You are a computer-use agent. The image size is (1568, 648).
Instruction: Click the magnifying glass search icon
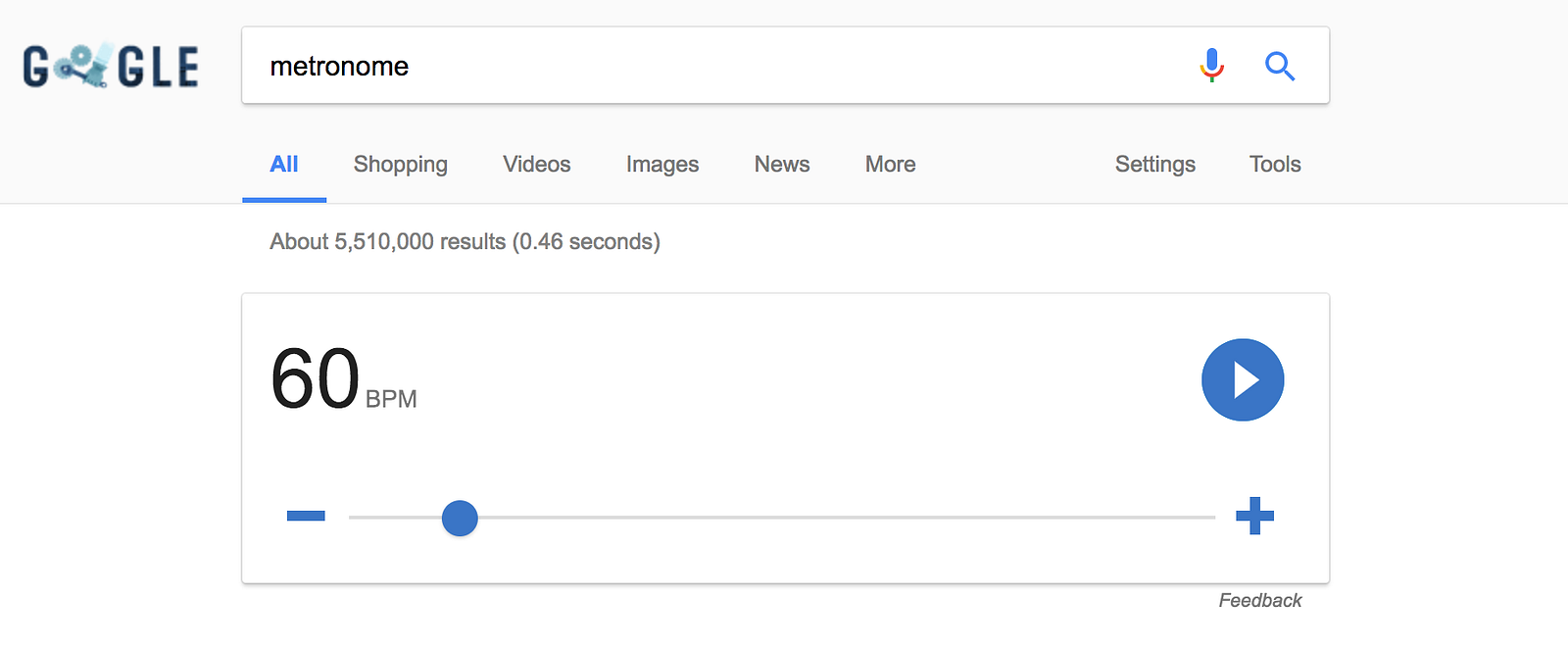[x=1280, y=66]
